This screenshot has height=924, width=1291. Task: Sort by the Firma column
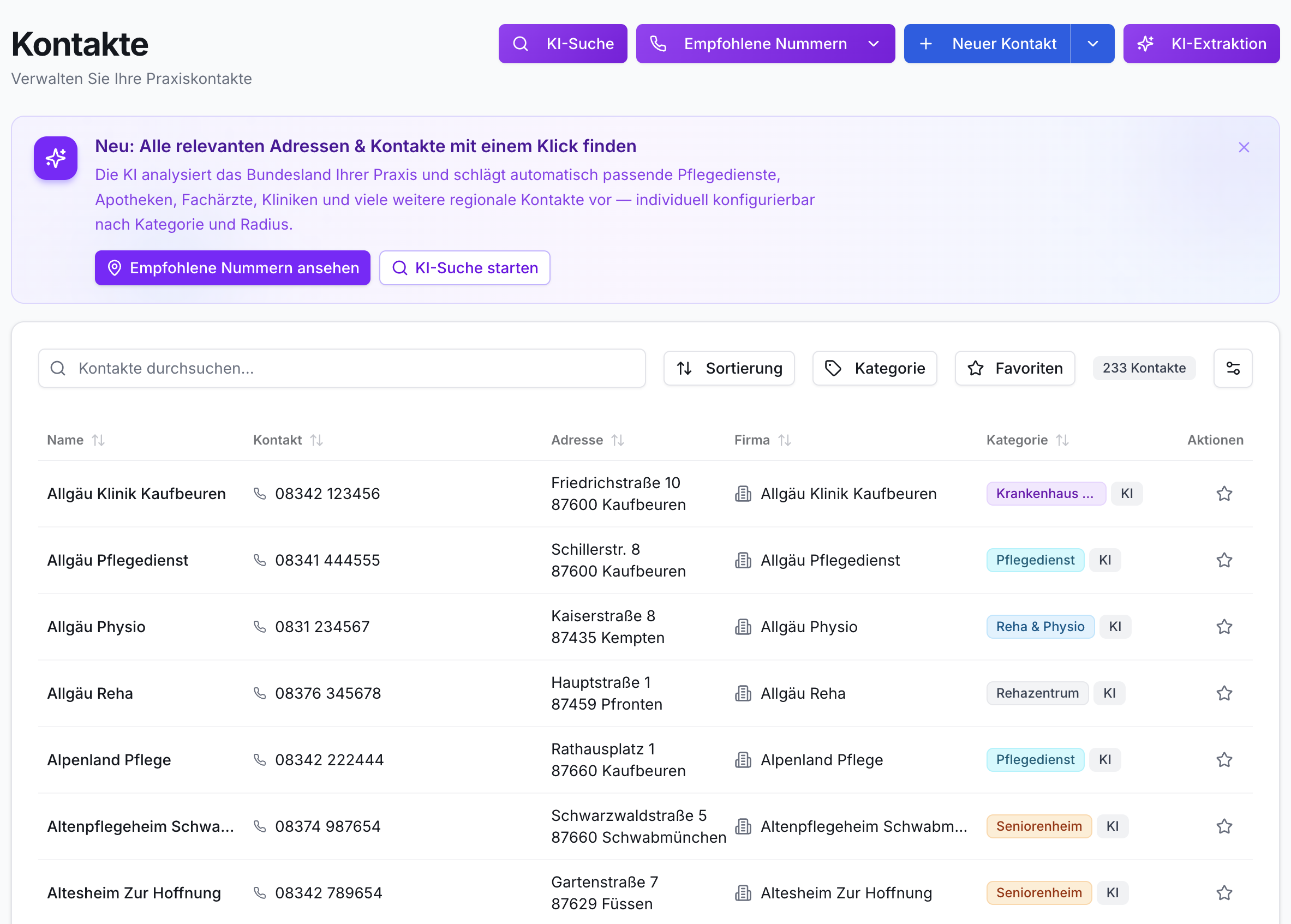click(763, 440)
